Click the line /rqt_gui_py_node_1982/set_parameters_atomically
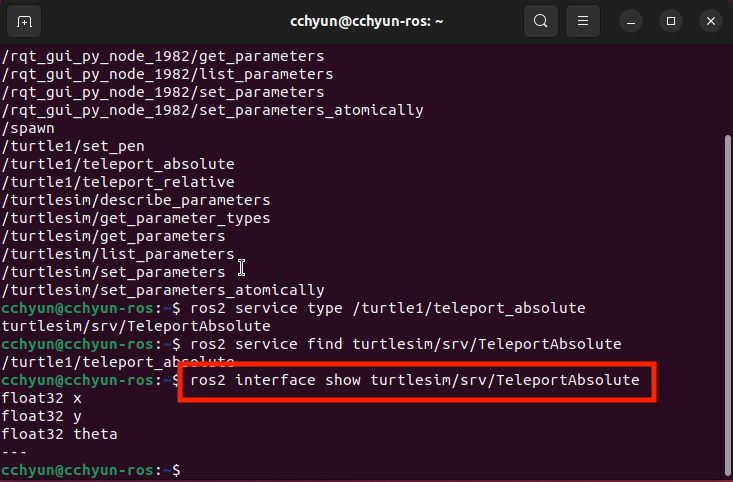 click(213, 110)
